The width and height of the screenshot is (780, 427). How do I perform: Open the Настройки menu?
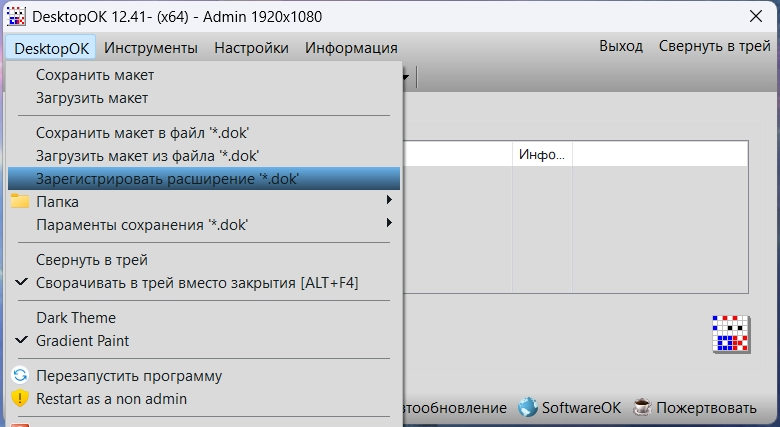(x=251, y=48)
